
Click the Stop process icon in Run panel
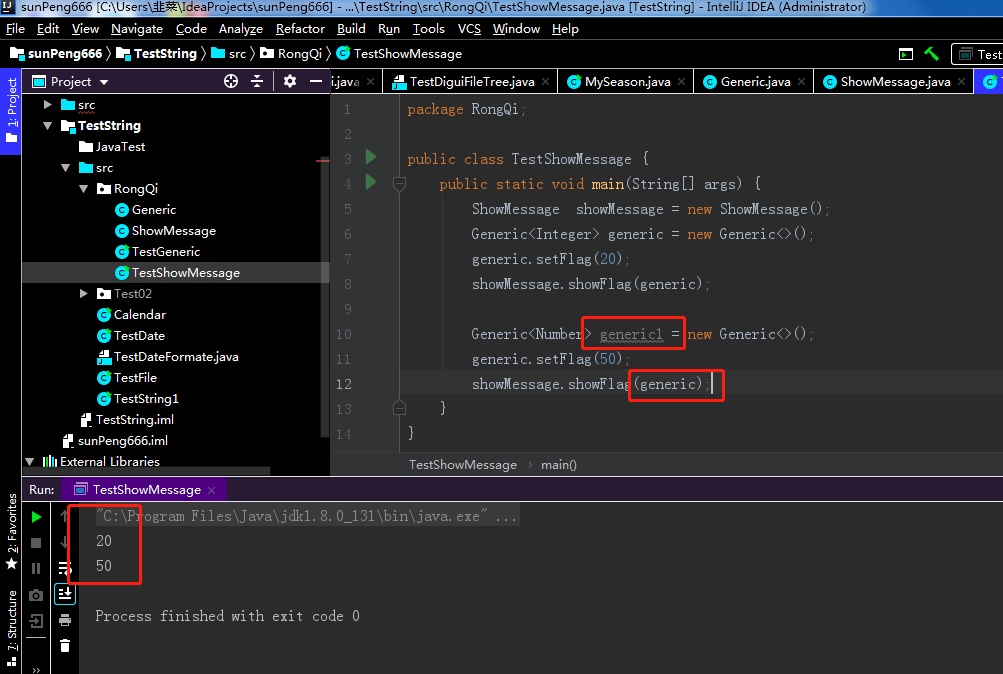(36, 543)
